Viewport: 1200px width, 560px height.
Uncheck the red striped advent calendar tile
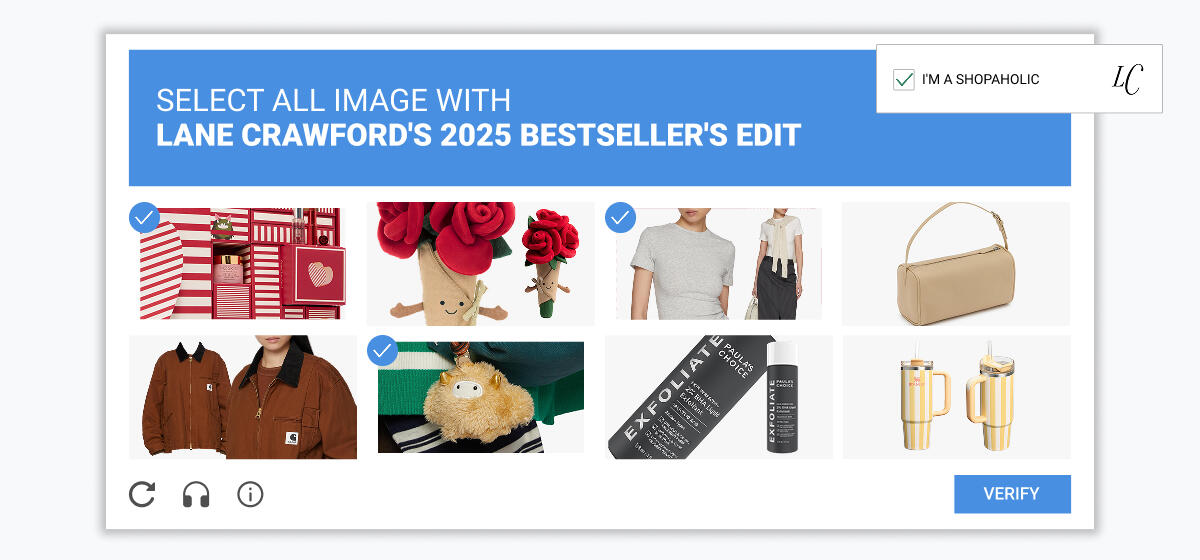144,217
